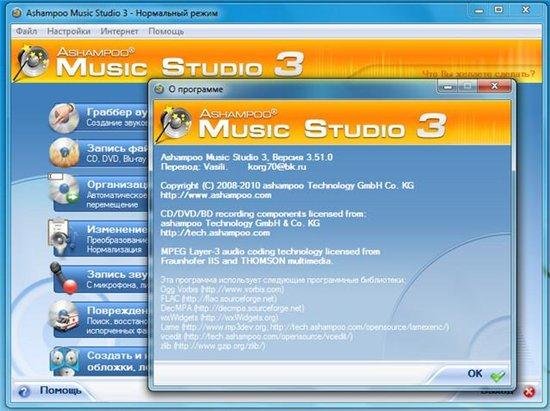
Task: Click the disc covers creation icon
Action: pyautogui.click(x=65, y=361)
